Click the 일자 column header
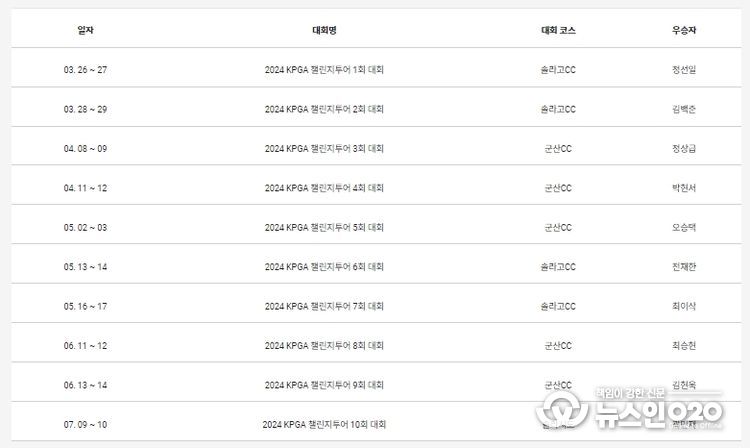Image resolution: width=750 pixels, height=448 pixels. [x=85, y=30]
